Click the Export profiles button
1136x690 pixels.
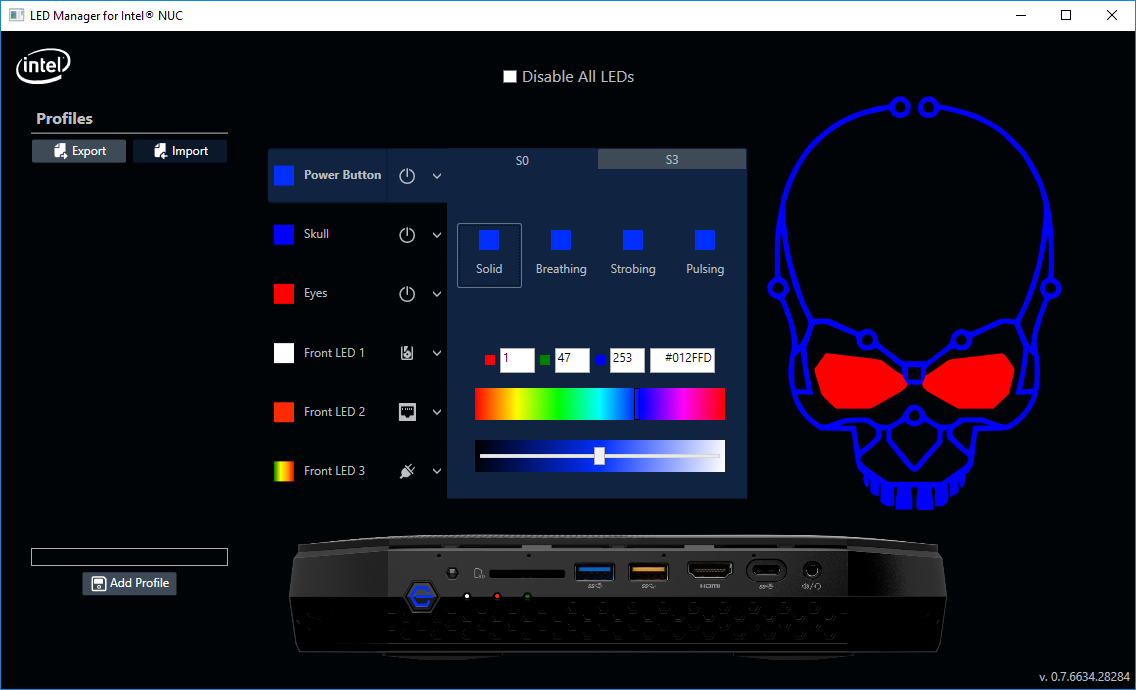click(x=79, y=151)
